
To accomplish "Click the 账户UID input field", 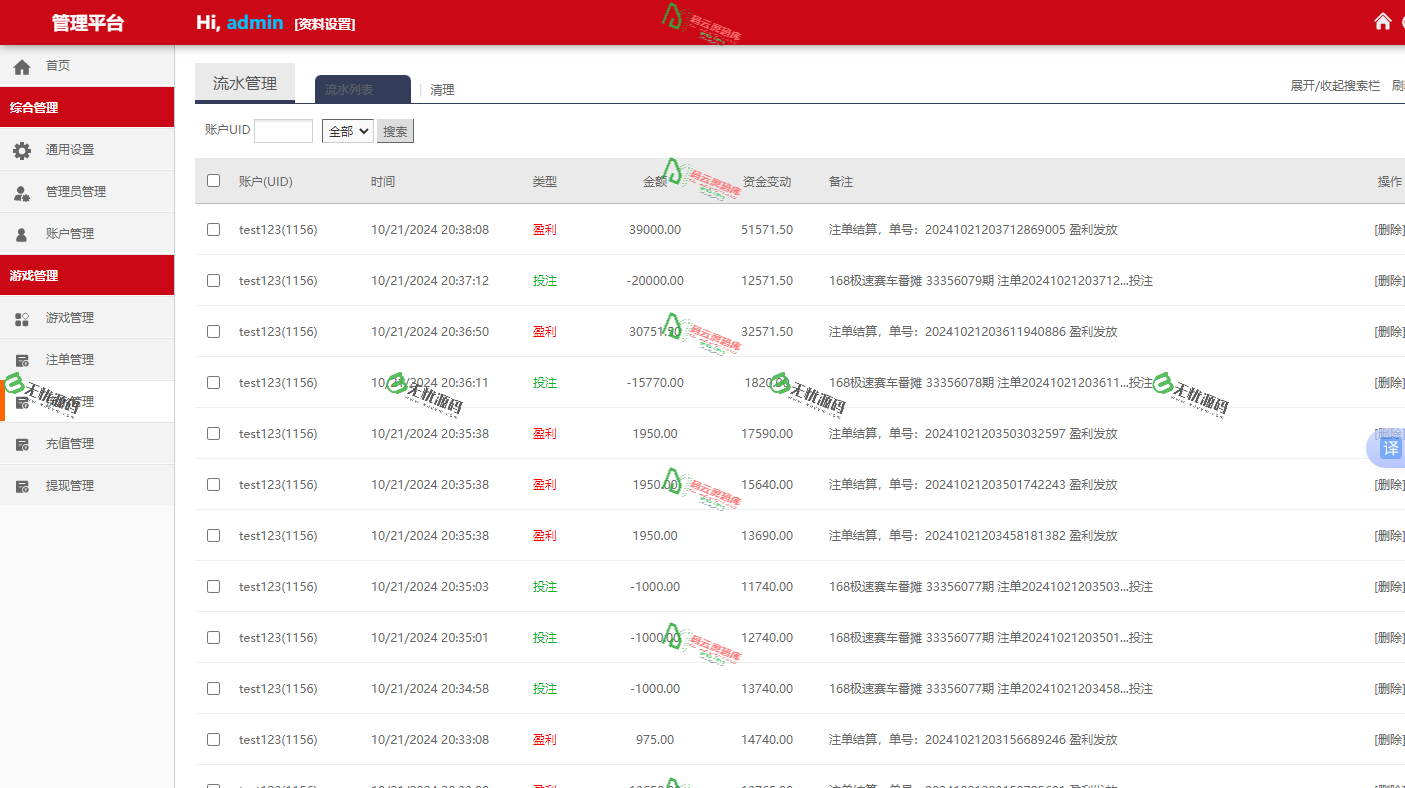I will click(x=283, y=131).
